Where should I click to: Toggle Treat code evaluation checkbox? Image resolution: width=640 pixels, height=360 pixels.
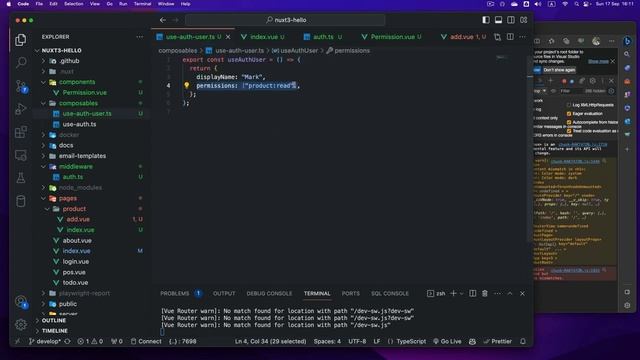click(569, 131)
